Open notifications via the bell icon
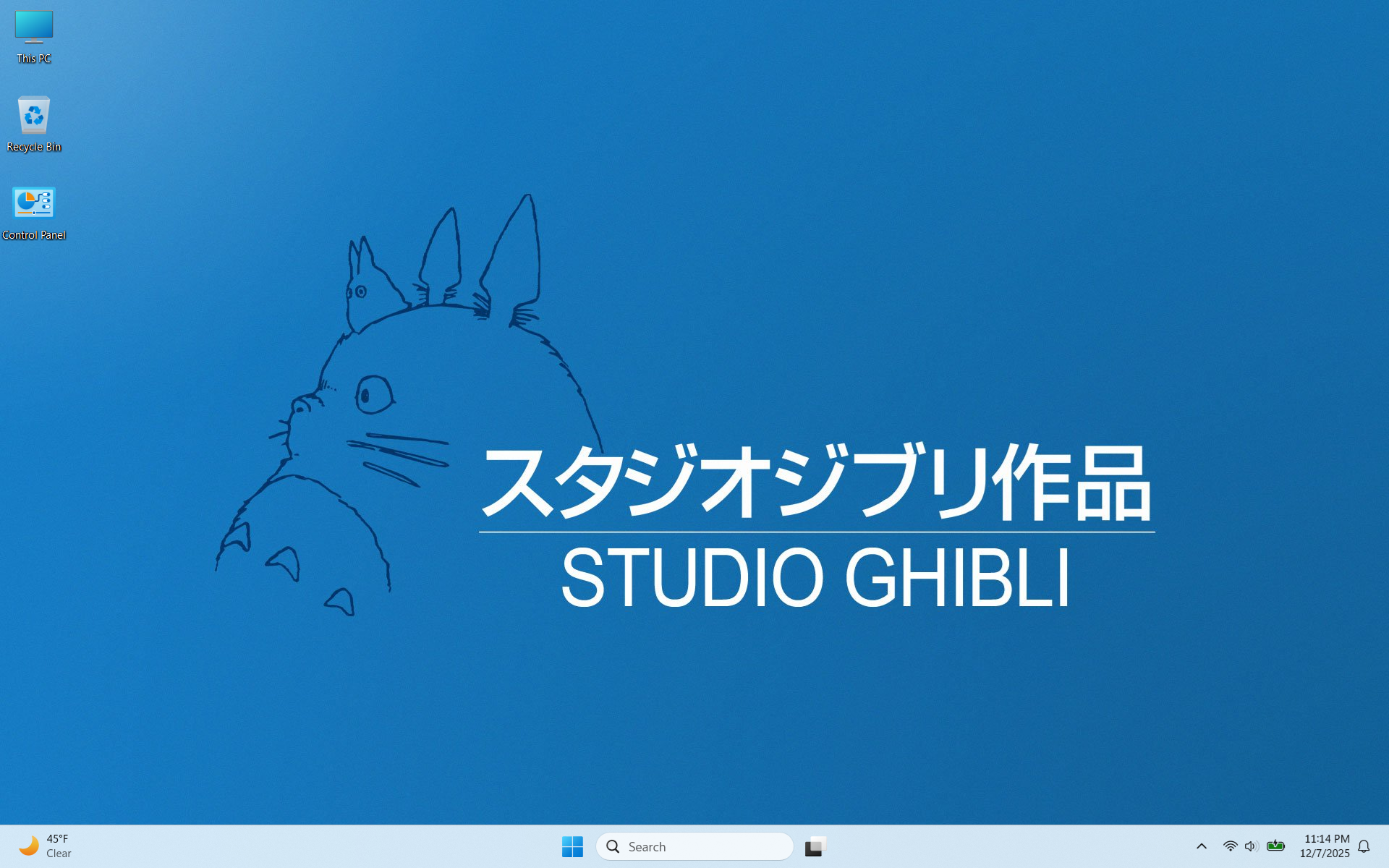 pyautogui.click(x=1364, y=846)
